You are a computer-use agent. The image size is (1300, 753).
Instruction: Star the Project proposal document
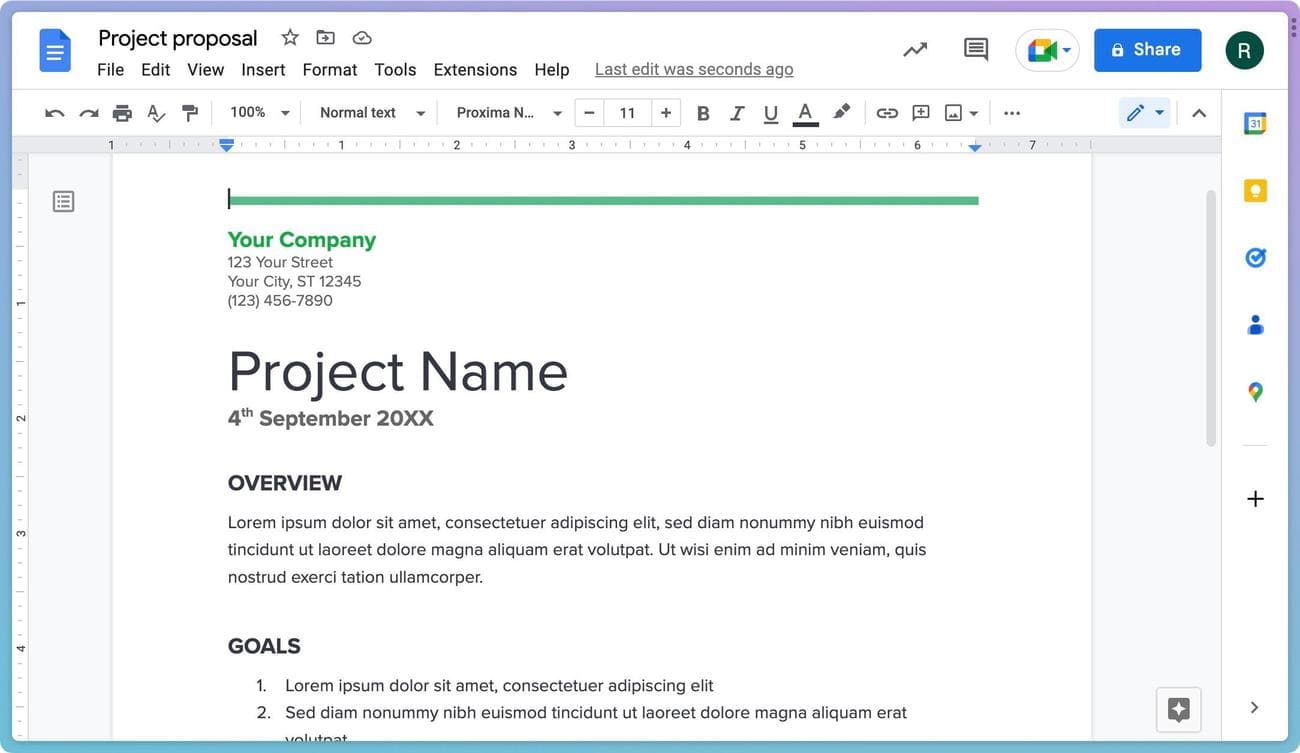(x=290, y=38)
